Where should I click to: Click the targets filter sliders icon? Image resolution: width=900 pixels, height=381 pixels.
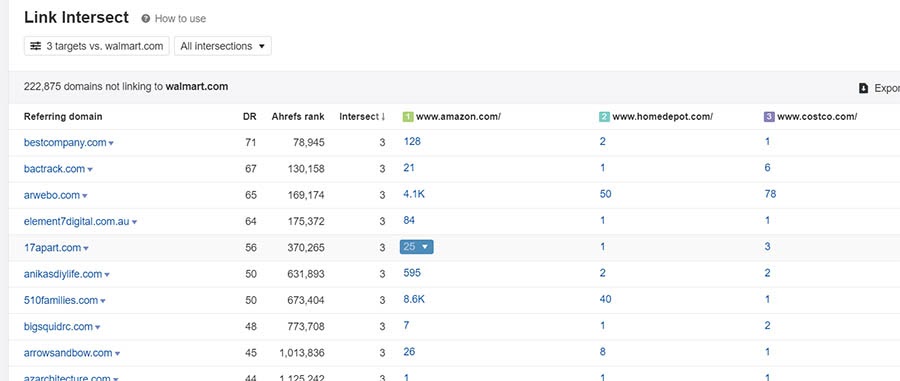click(x=36, y=46)
